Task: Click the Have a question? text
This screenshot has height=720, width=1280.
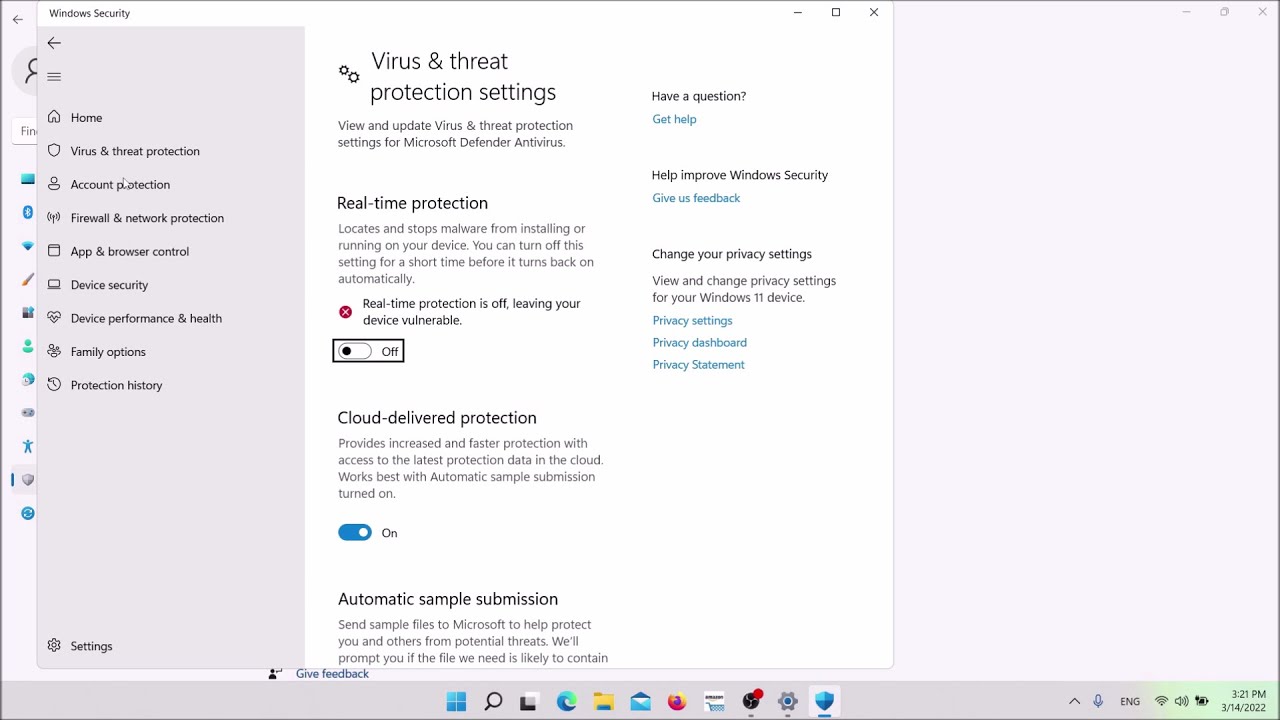Action: pos(699,96)
